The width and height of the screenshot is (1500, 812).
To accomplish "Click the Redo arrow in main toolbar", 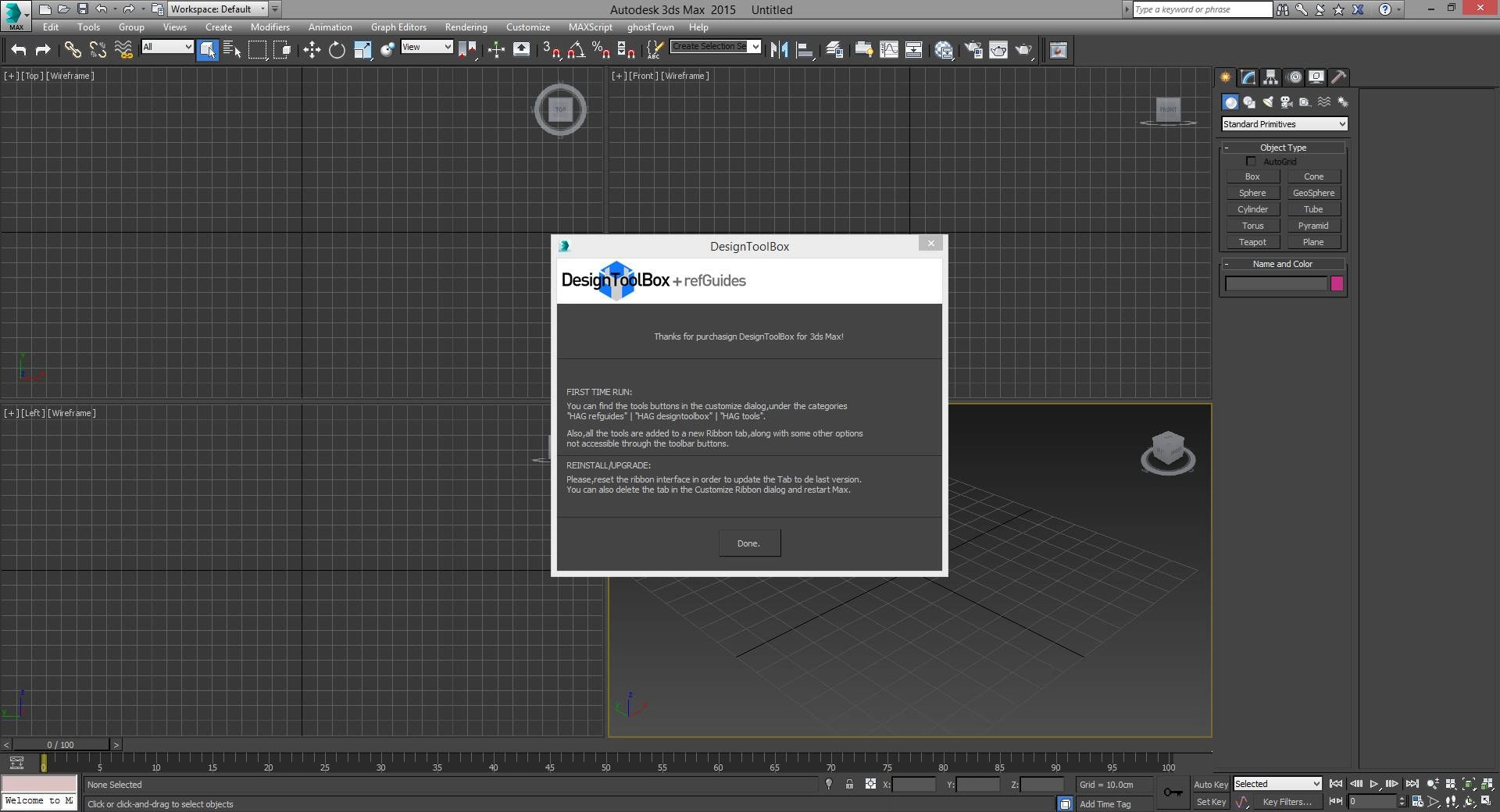I will 44,50.
